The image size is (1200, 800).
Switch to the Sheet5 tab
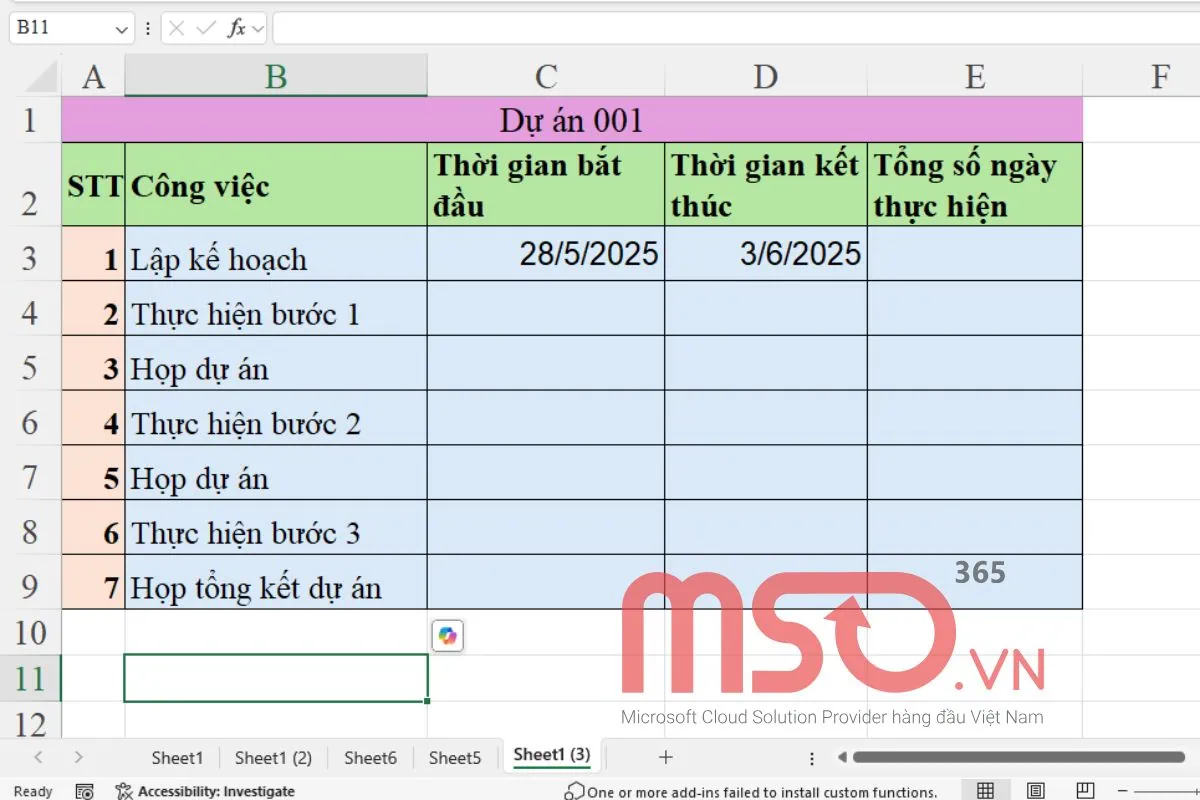[455, 757]
